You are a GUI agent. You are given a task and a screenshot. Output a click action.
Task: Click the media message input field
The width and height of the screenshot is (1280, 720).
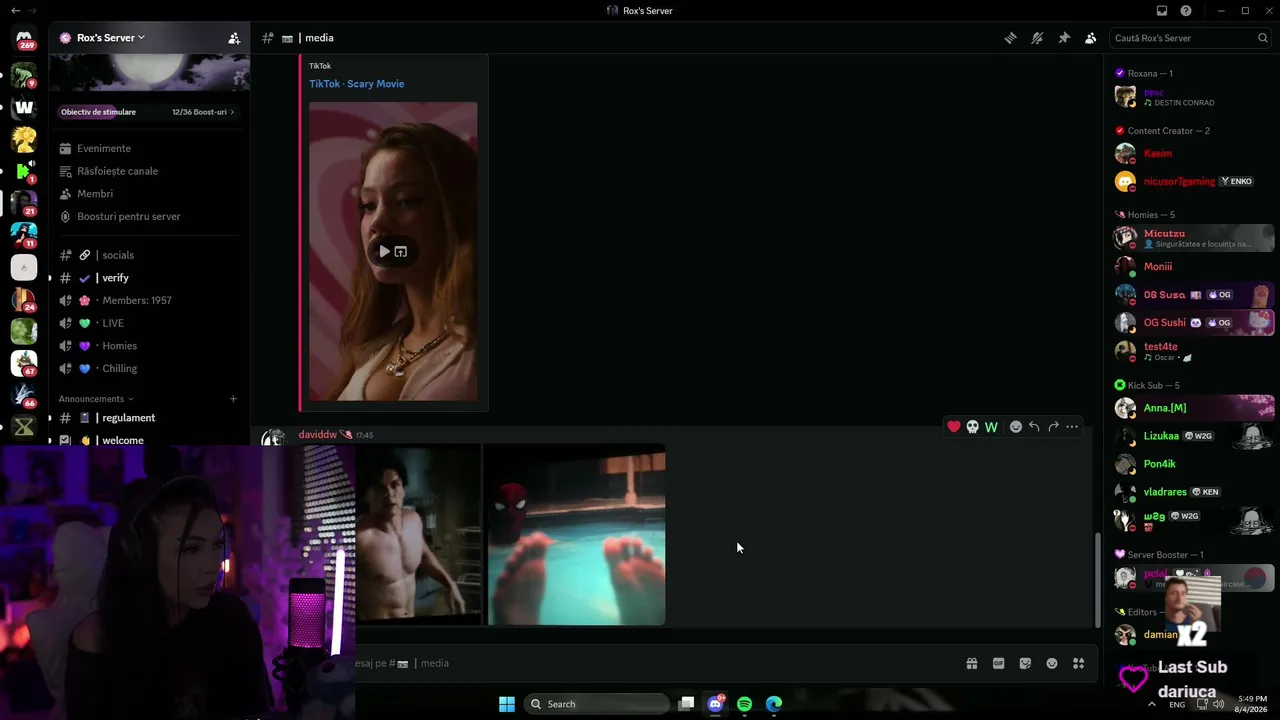[655, 663]
